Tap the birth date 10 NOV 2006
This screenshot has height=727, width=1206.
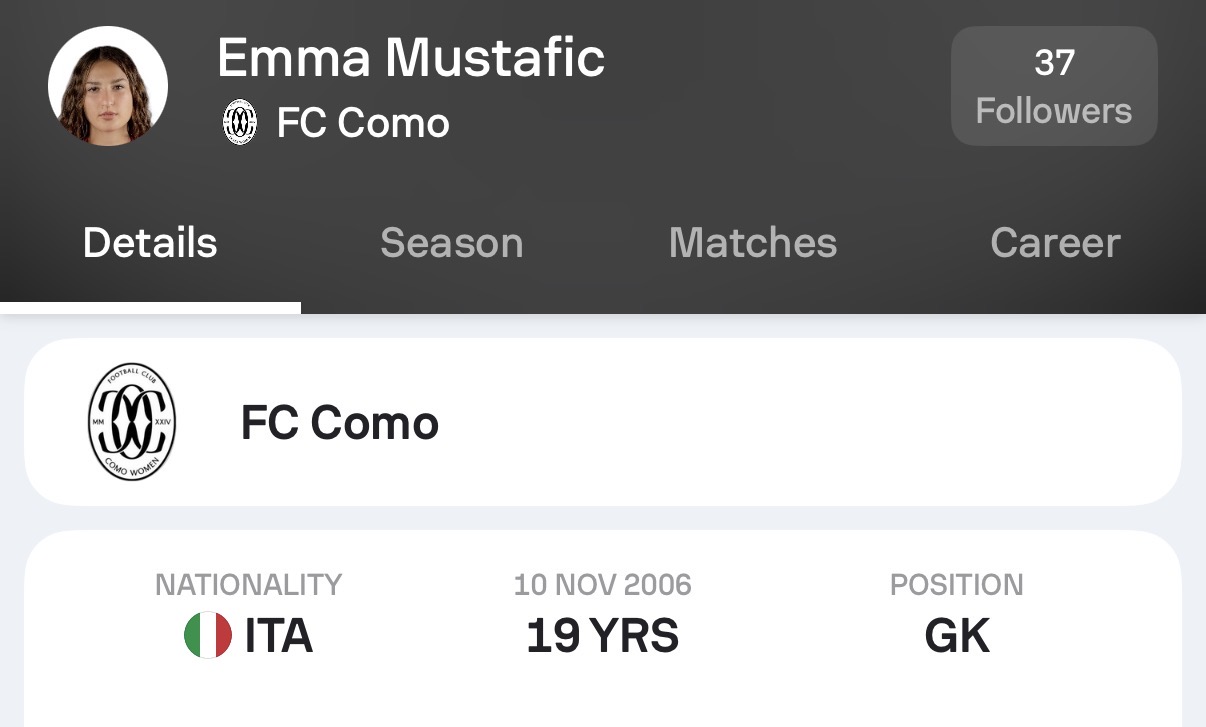tap(602, 585)
